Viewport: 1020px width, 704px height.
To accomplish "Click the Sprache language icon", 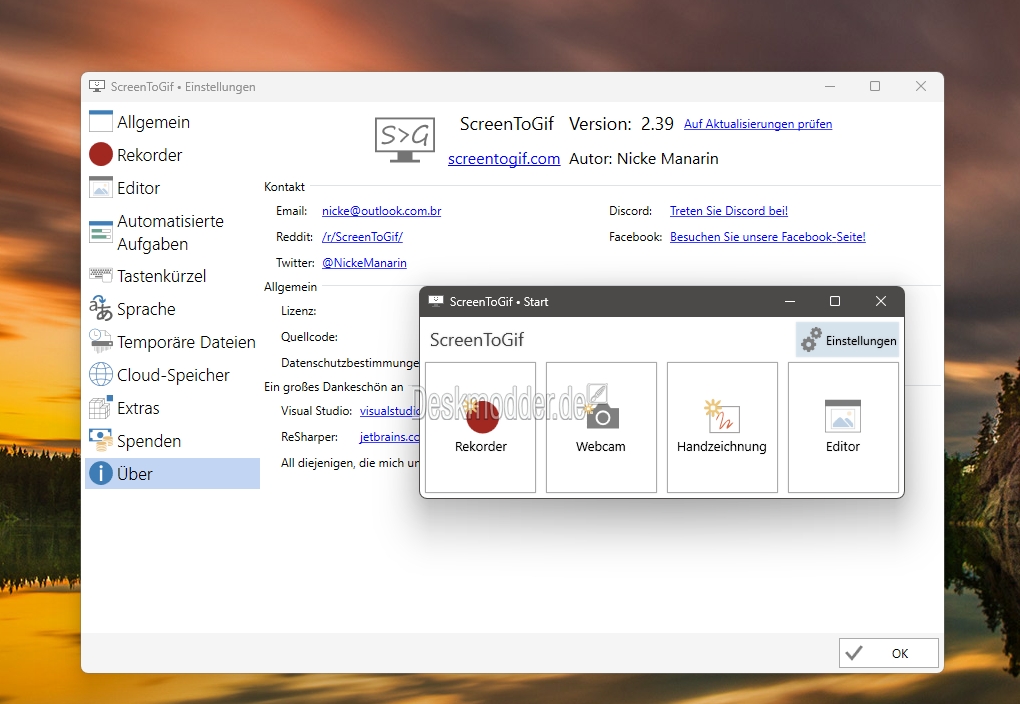I will 101,308.
